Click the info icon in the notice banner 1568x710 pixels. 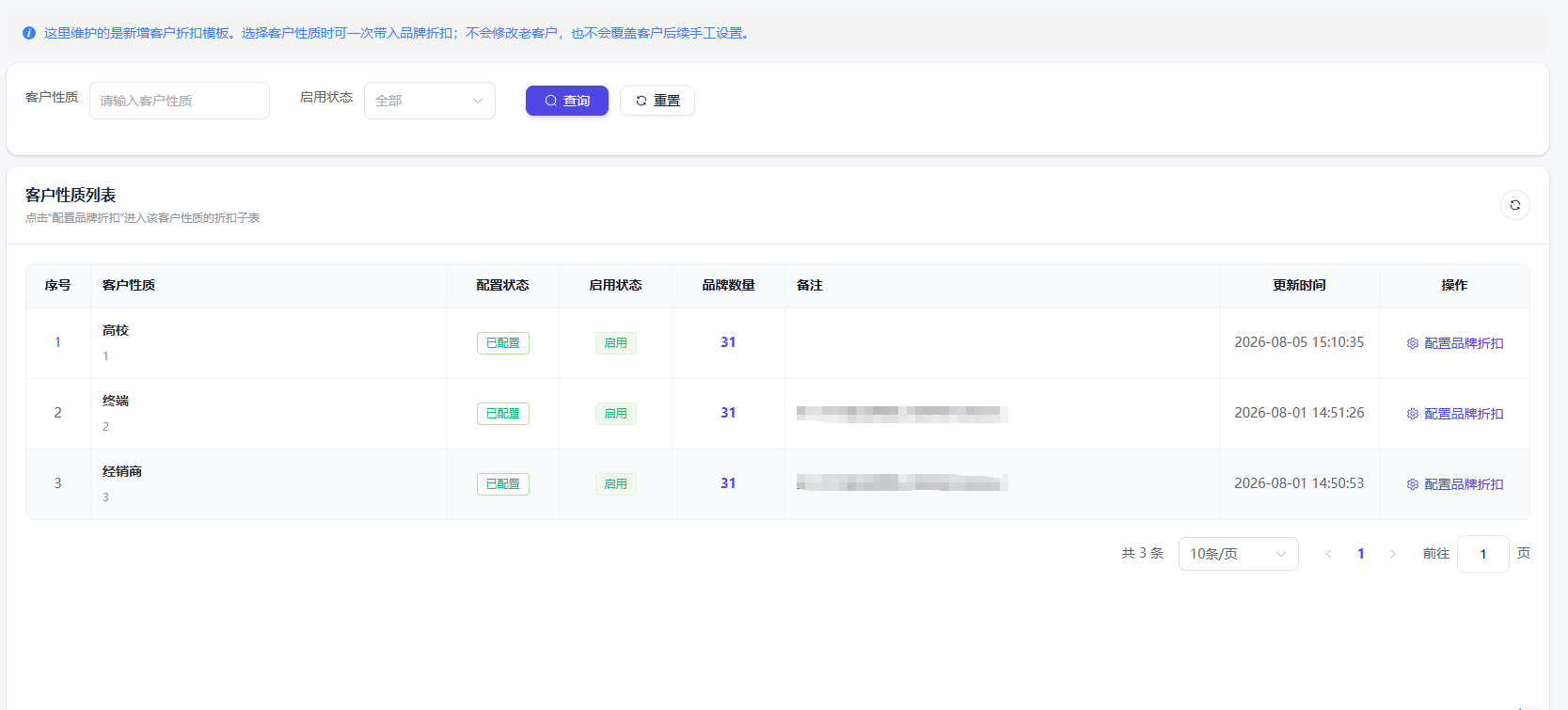(x=29, y=33)
